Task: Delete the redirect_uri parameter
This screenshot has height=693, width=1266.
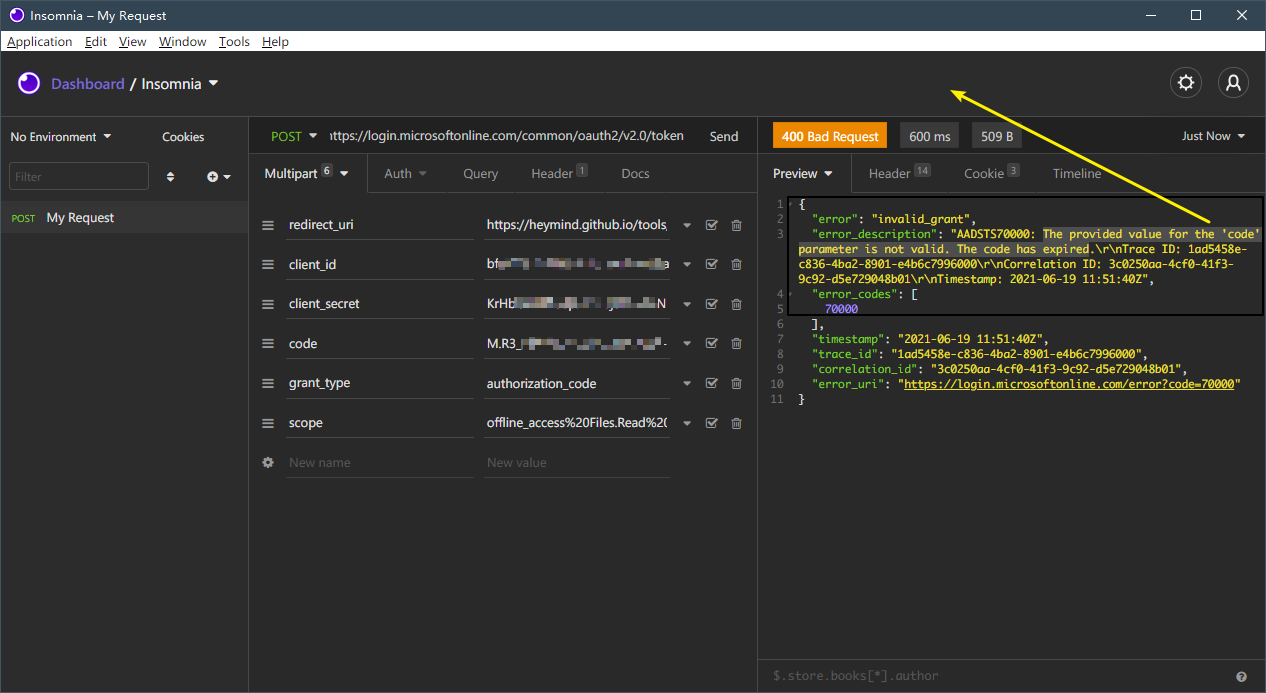Action: [x=737, y=226]
